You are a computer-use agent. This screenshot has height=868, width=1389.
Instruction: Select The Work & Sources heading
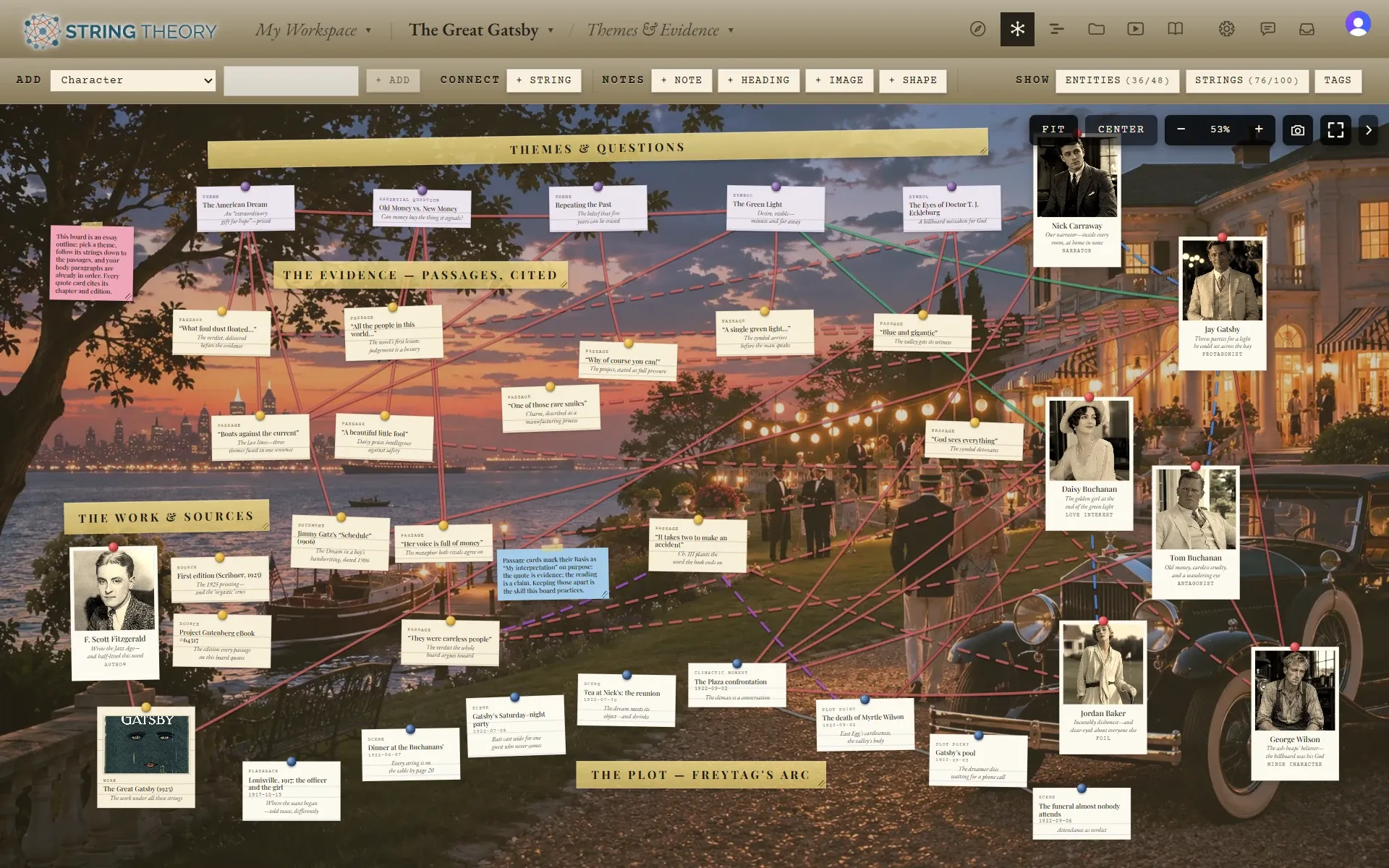pos(166,516)
